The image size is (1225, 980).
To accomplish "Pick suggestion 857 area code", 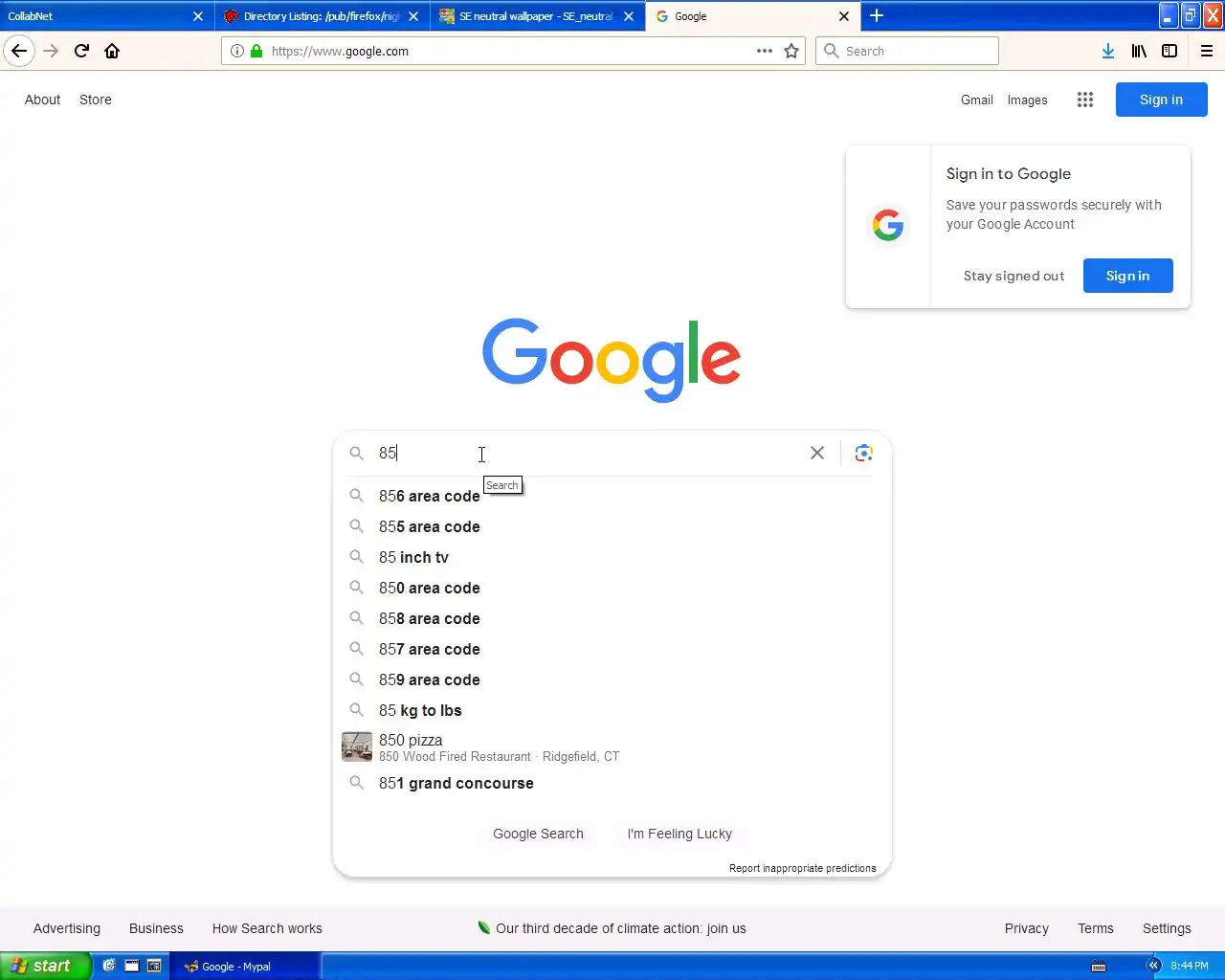I will 612,649.
